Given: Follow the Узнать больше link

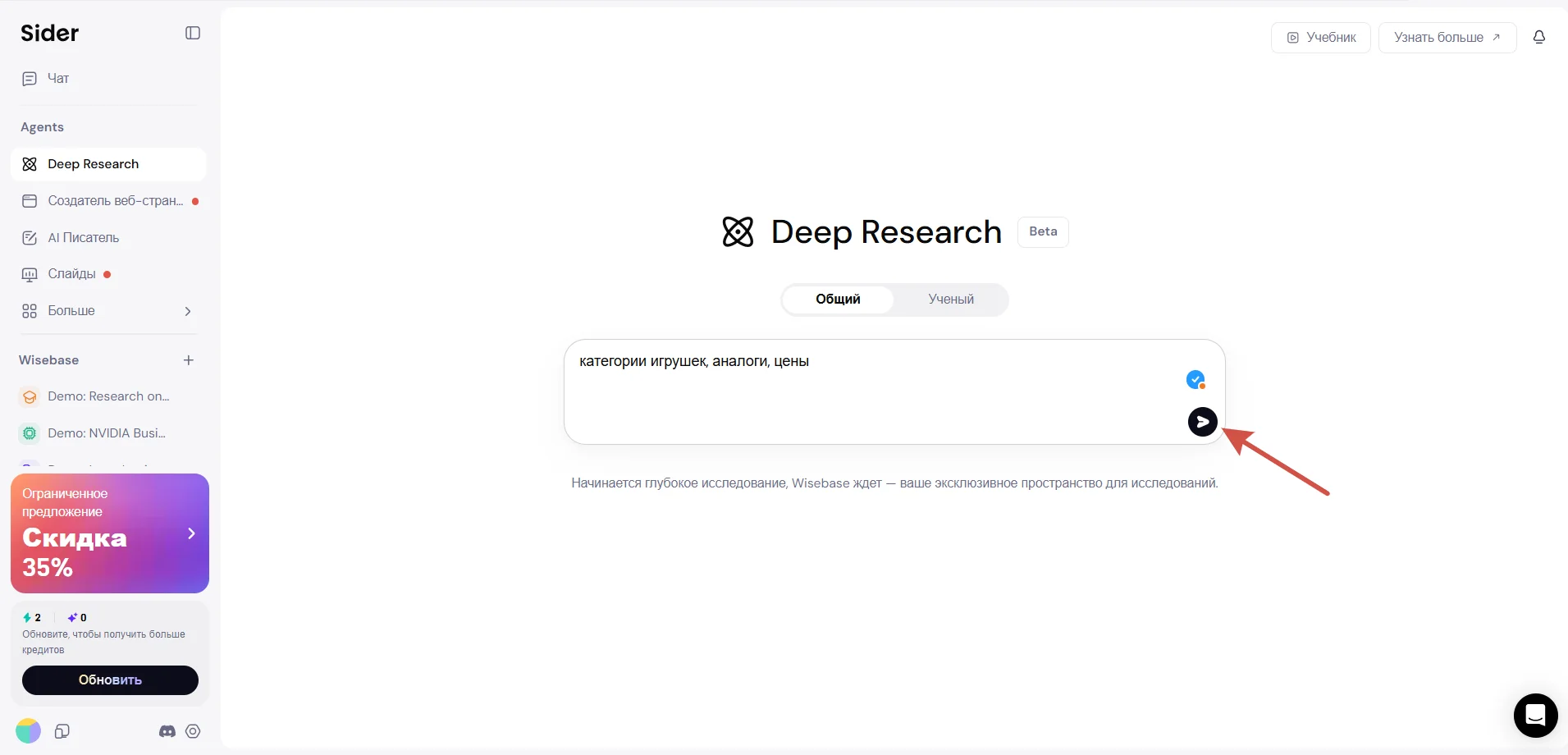Looking at the screenshot, I should click(1447, 38).
